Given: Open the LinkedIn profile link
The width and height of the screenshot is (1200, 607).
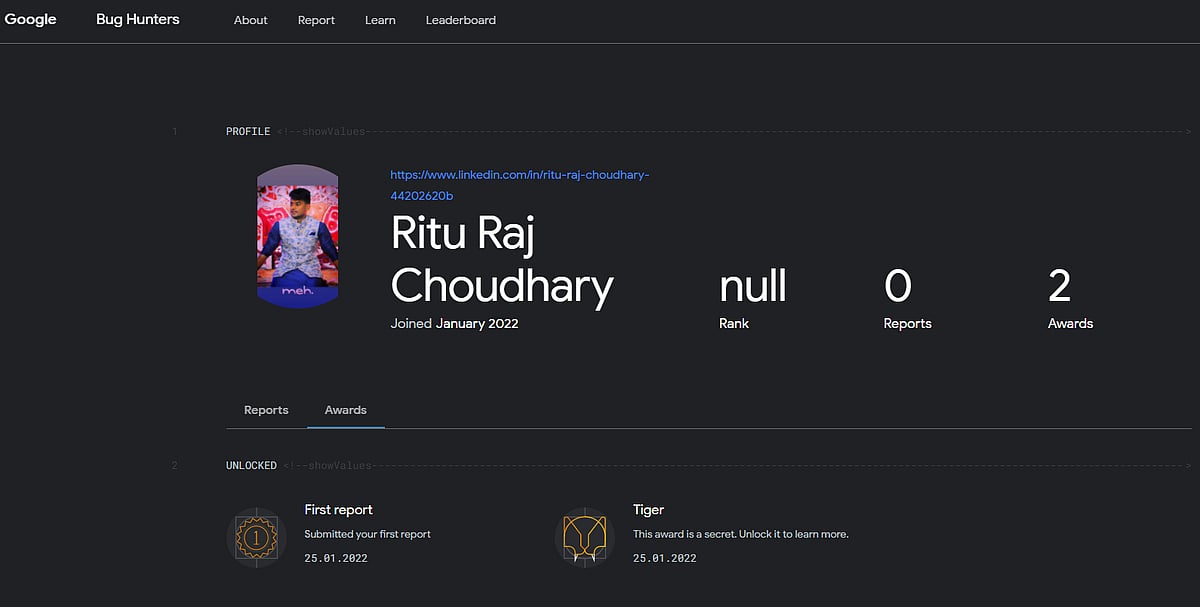Looking at the screenshot, I should (x=520, y=185).
